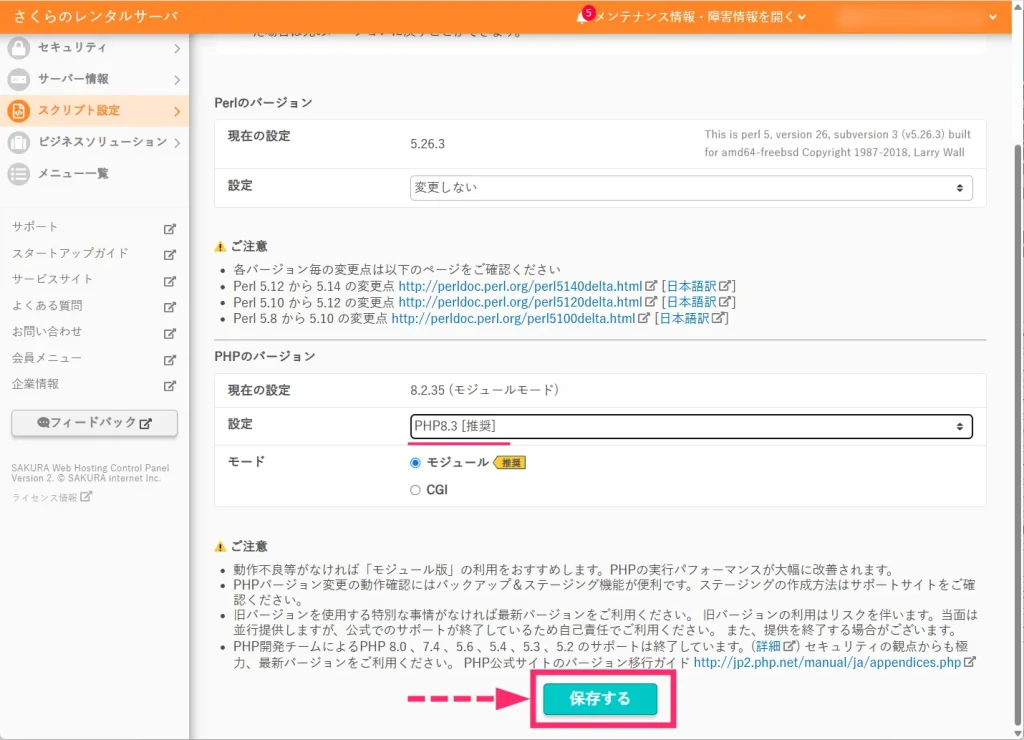The height and width of the screenshot is (740, 1024).
Task: Click the menu list icon in sidebar
Action: [19, 174]
